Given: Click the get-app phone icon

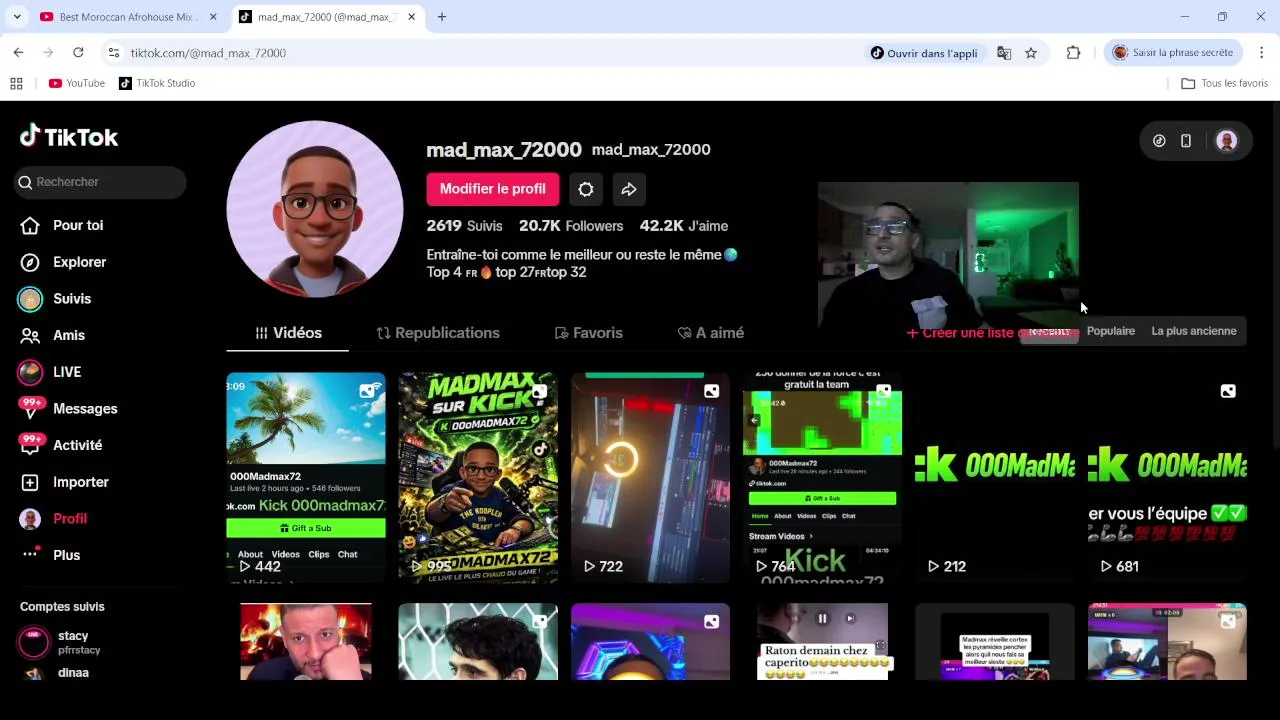Looking at the screenshot, I should point(1186,141).
